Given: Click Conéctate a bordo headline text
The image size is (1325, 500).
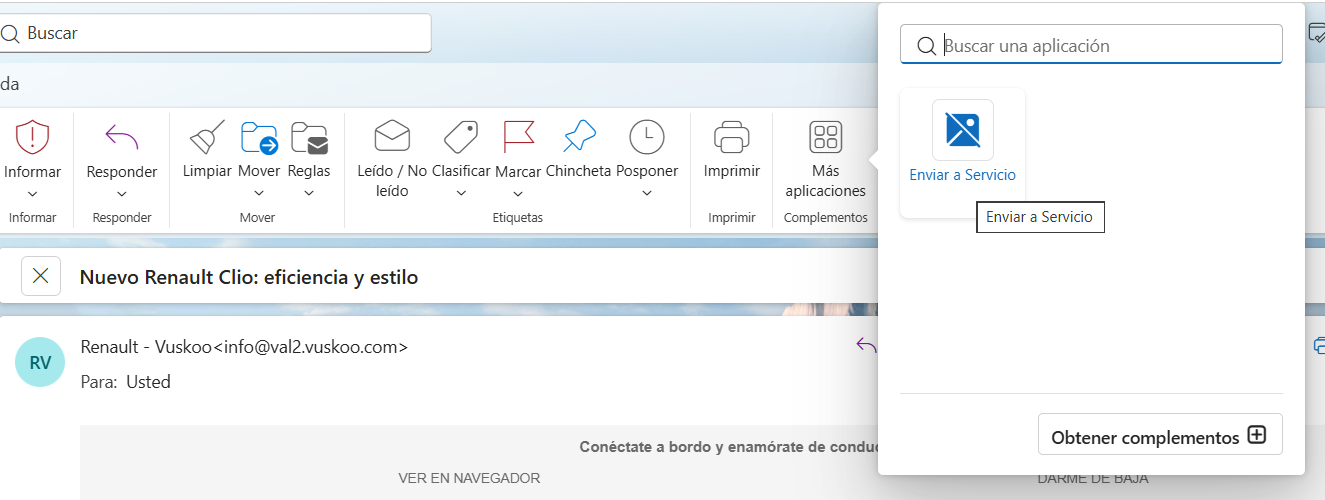Looking at the screenshot, I should [729, 447].
